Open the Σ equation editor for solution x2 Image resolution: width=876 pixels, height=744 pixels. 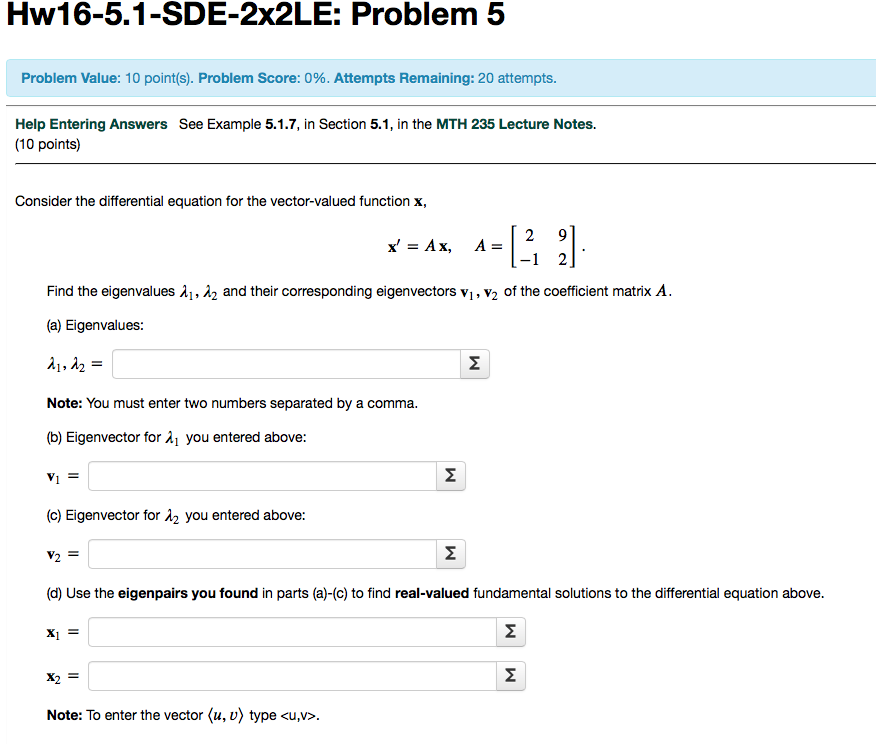tap(510, 676)
